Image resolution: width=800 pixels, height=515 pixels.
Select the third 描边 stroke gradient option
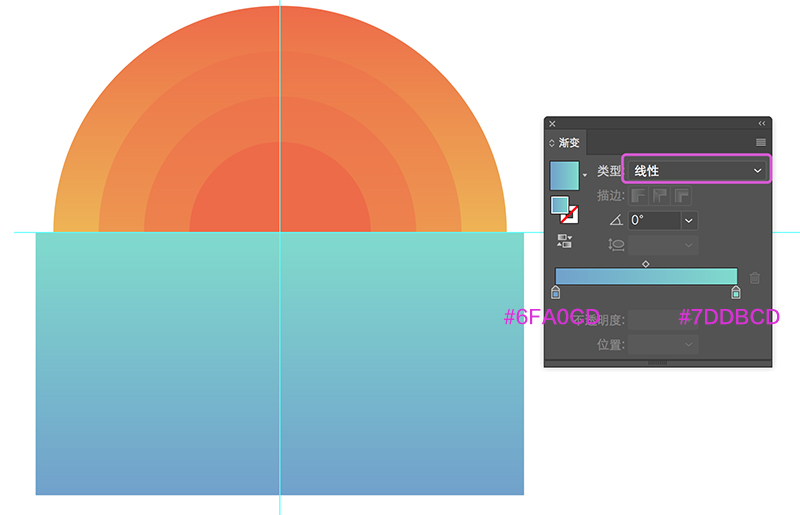[682, 195]
